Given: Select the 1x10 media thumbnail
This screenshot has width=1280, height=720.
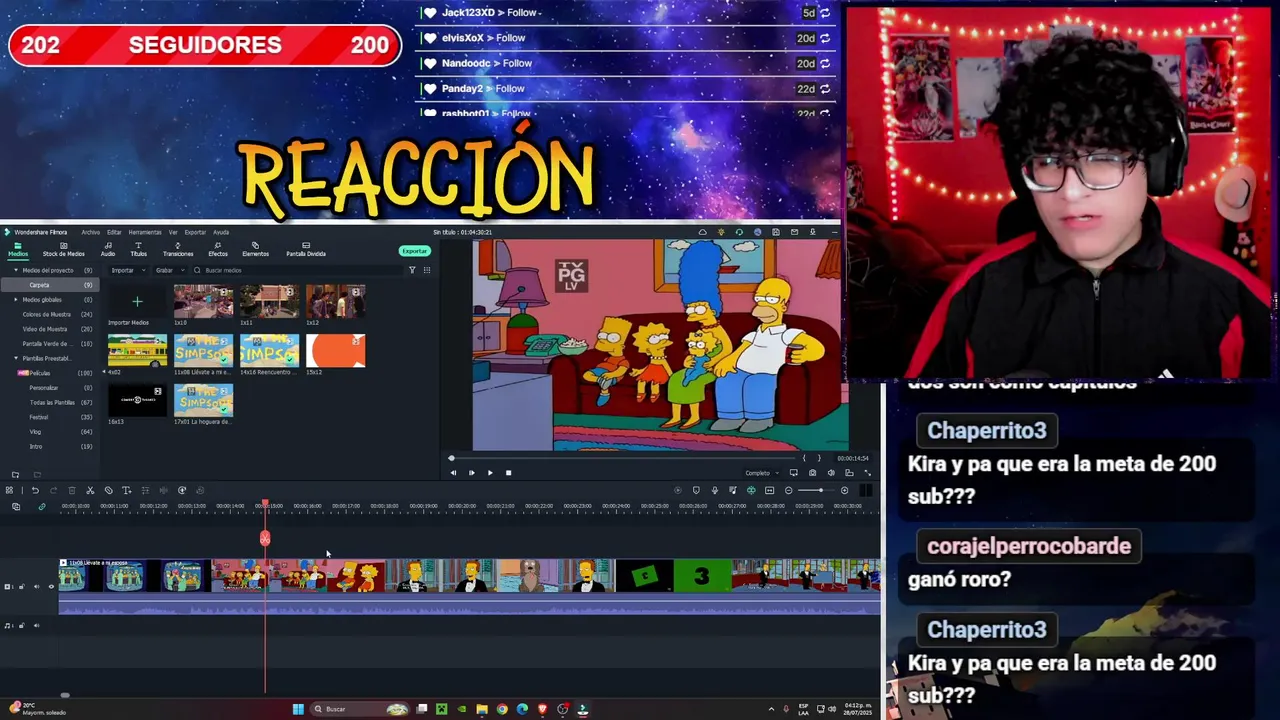Looking at the screenshot, I should click(x=203, y=302).
